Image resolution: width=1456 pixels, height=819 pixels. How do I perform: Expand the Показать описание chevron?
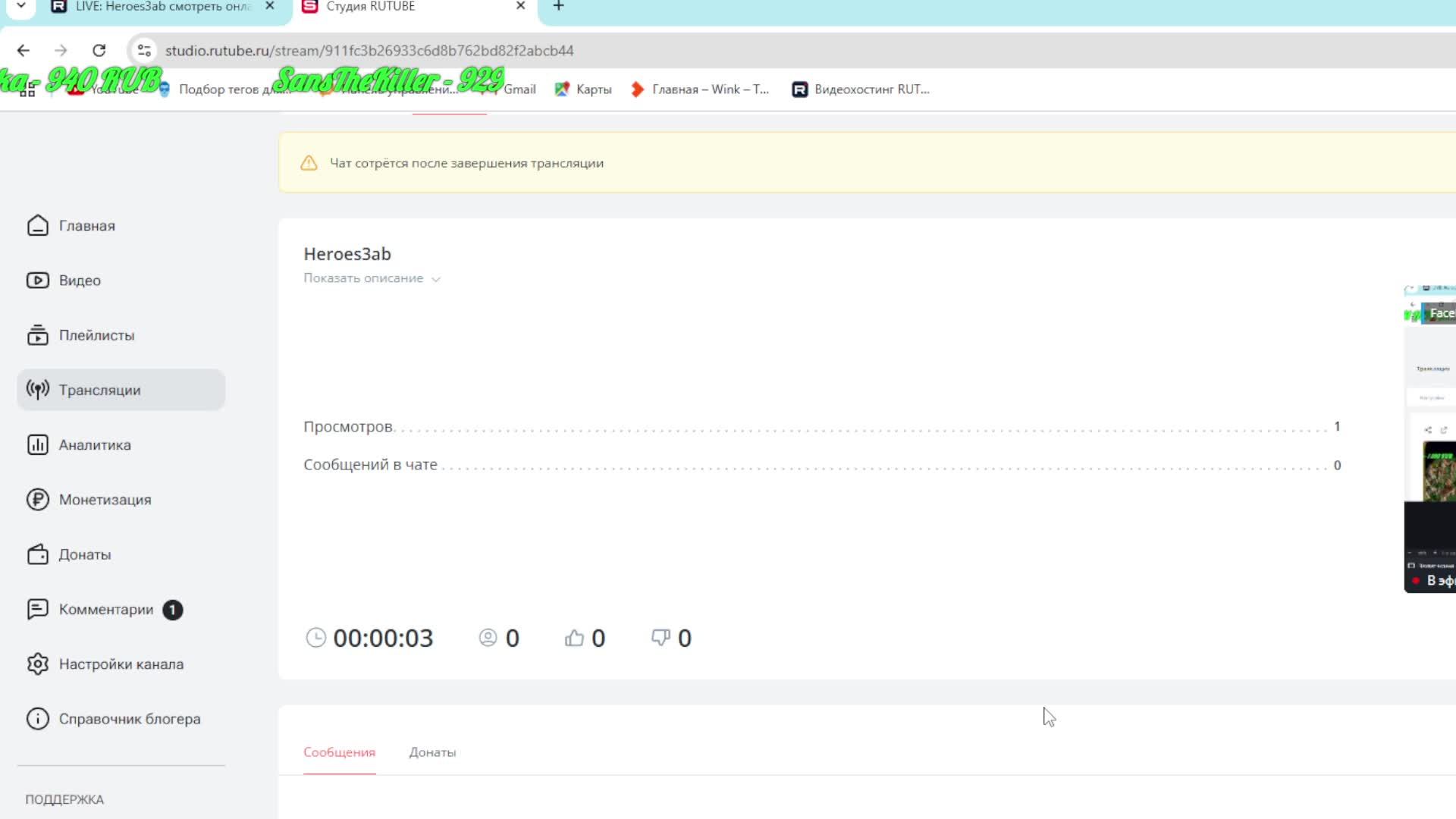click(436, 279)
